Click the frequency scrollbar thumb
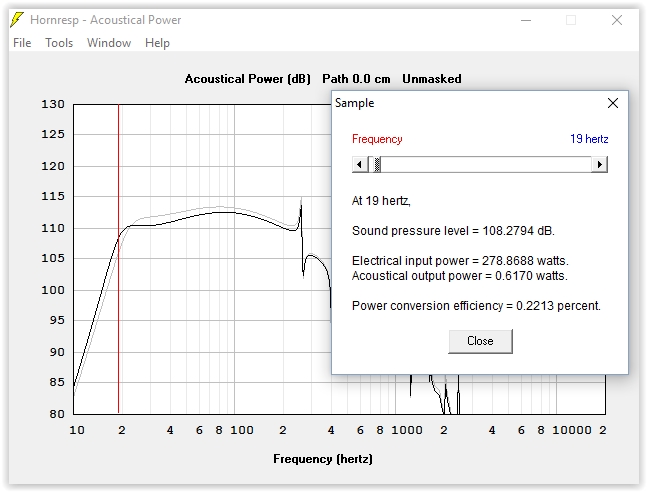Screen dimensions: 647x492 pyautogui.click(x=375, y=164)
